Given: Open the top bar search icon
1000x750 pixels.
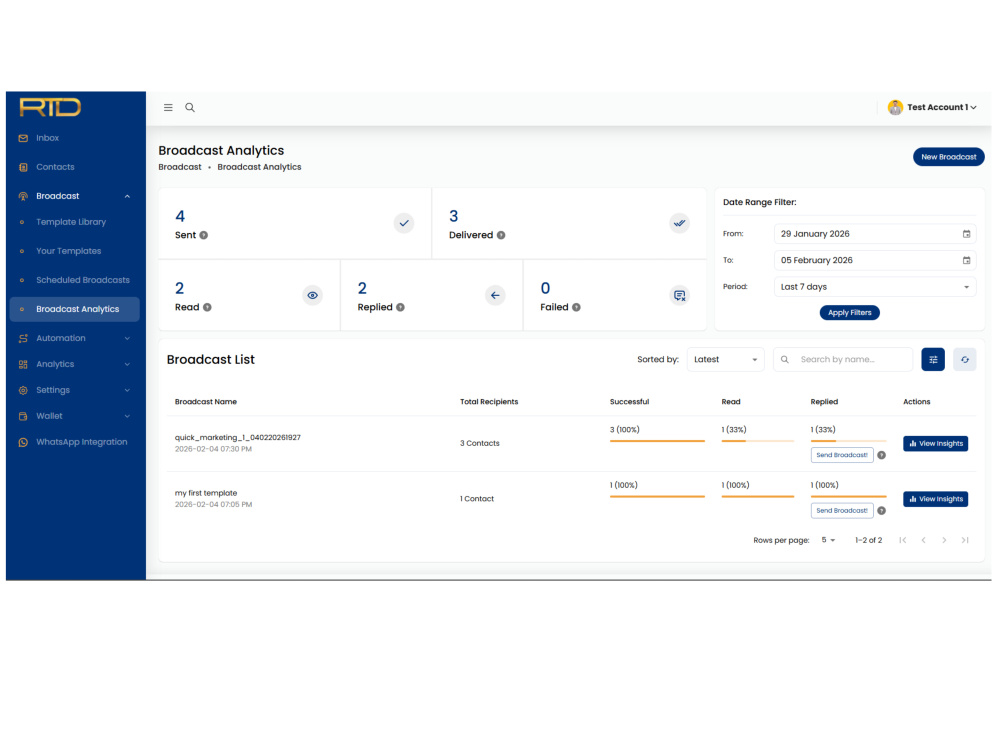Looking at the screenshot, I should [x=190, y=107].
